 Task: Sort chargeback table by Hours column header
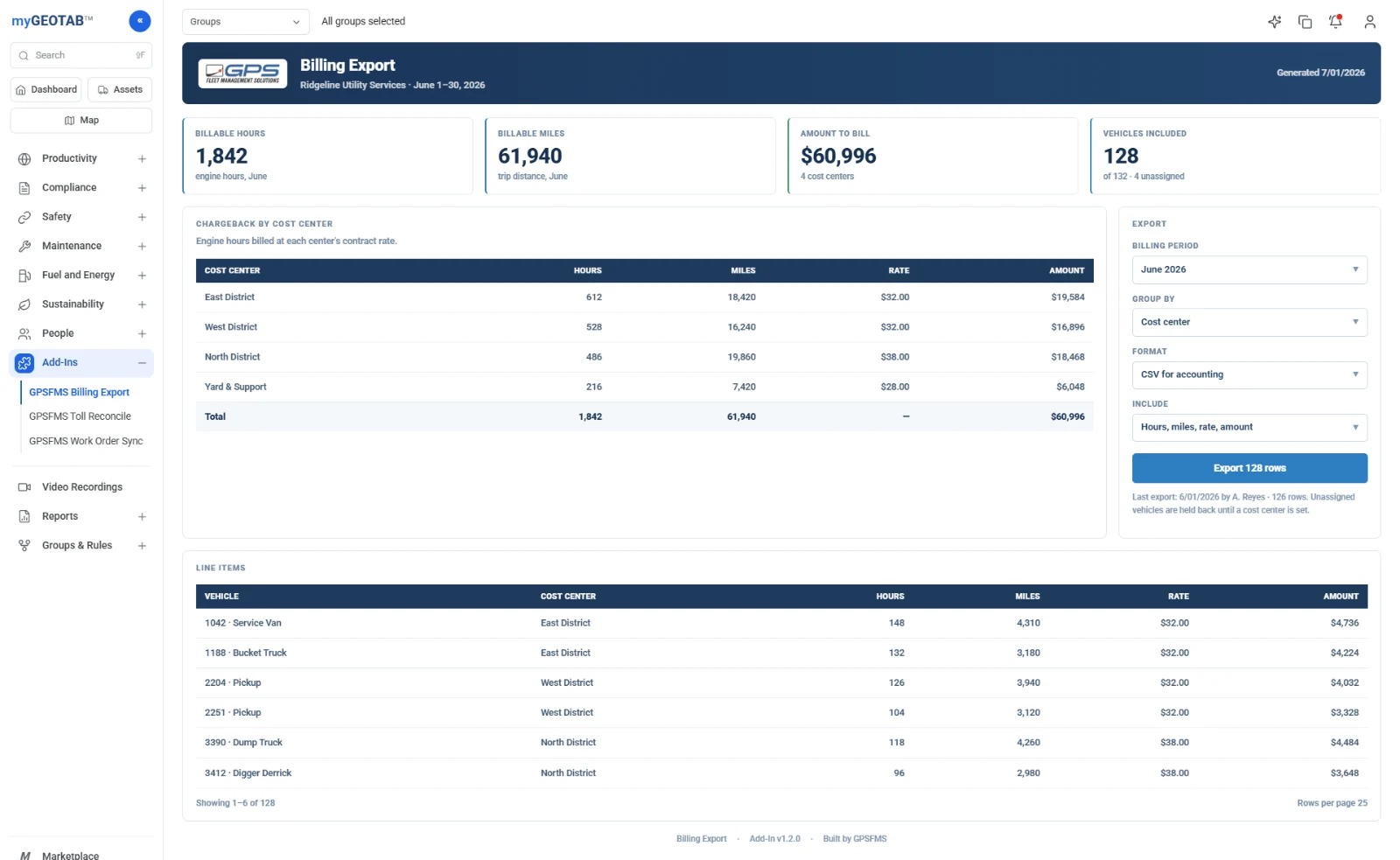(x=587, y=270)
